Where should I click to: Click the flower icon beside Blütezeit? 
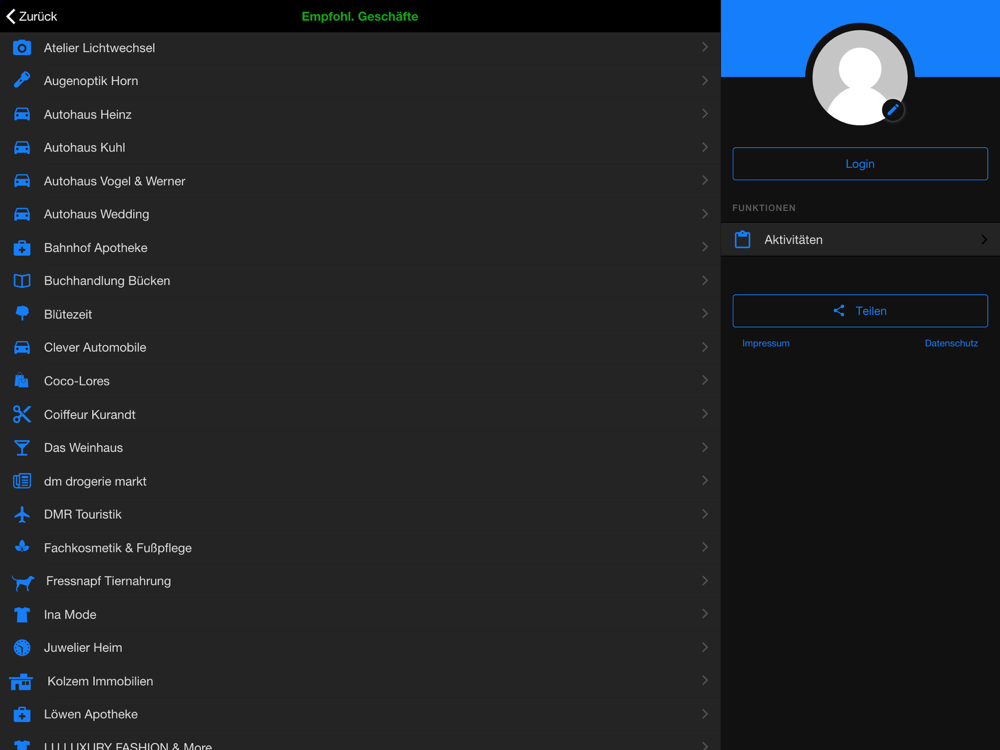coord(22,314)
